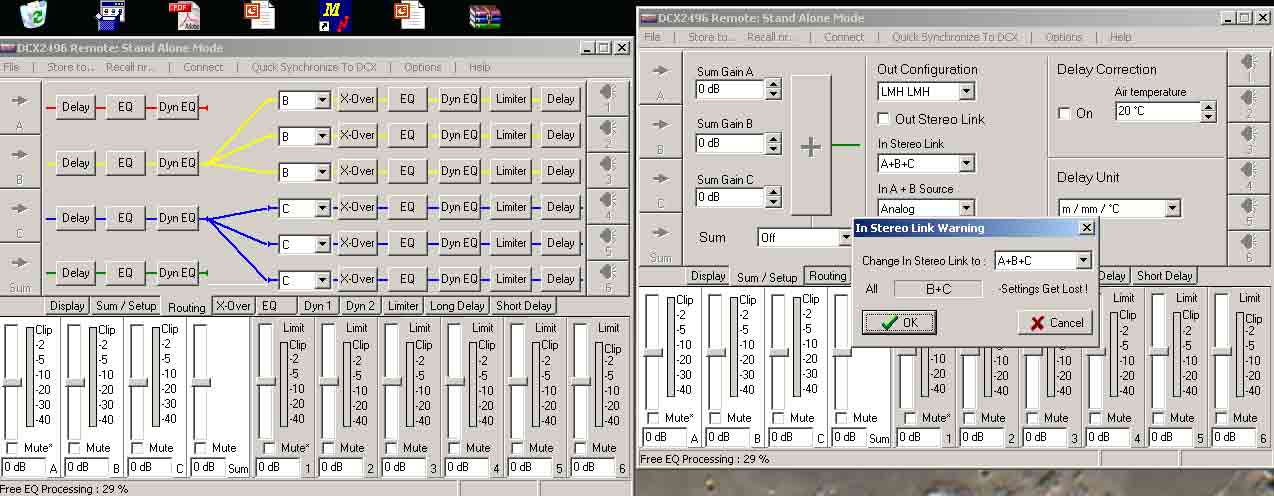Open the In Stereo Link dropdown in setup panel

coord(966,163)
